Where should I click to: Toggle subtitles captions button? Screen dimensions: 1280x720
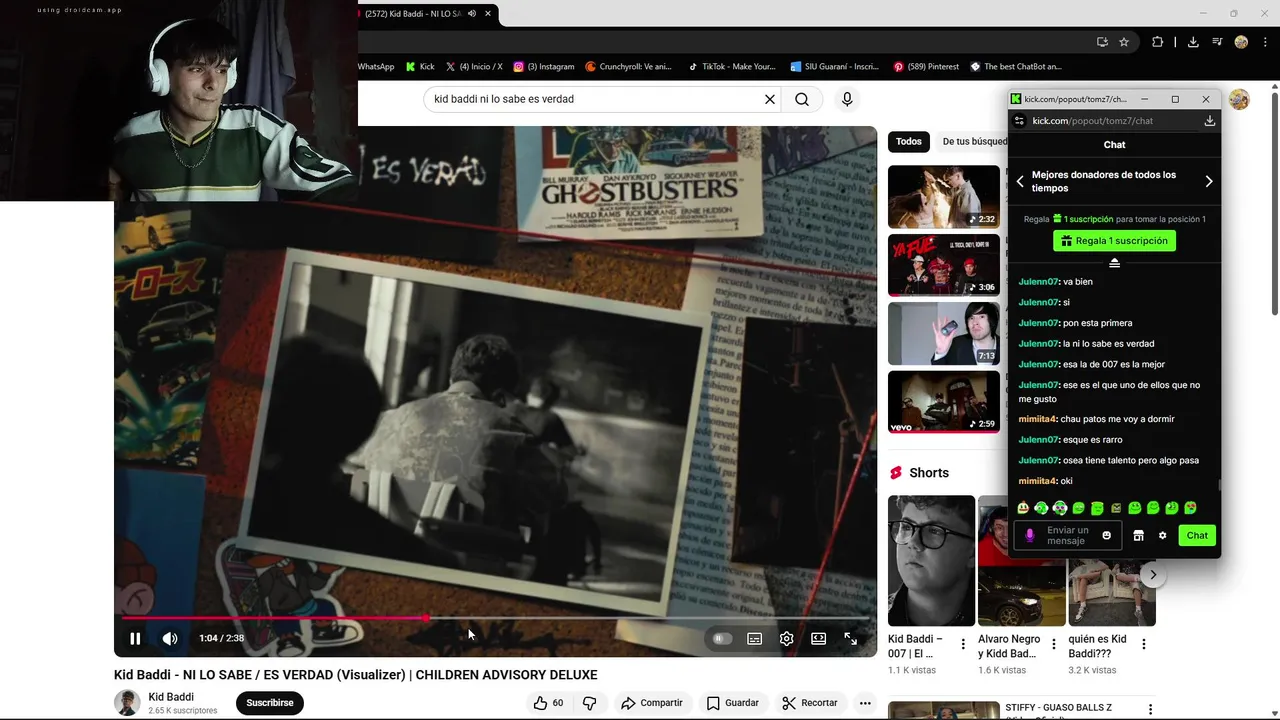pyautogui.click(x=755, y=638)
